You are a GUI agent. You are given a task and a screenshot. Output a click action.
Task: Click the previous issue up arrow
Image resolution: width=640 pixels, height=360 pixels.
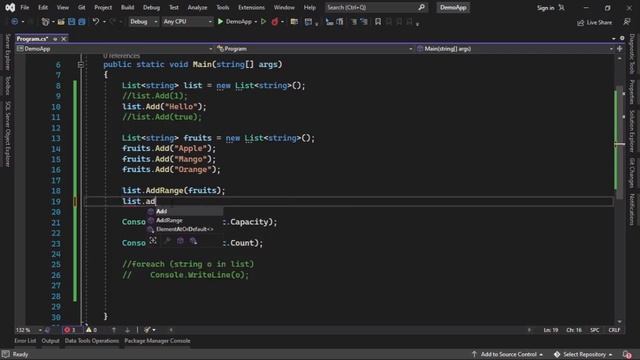pyautogui.click(x=114, y=330)
